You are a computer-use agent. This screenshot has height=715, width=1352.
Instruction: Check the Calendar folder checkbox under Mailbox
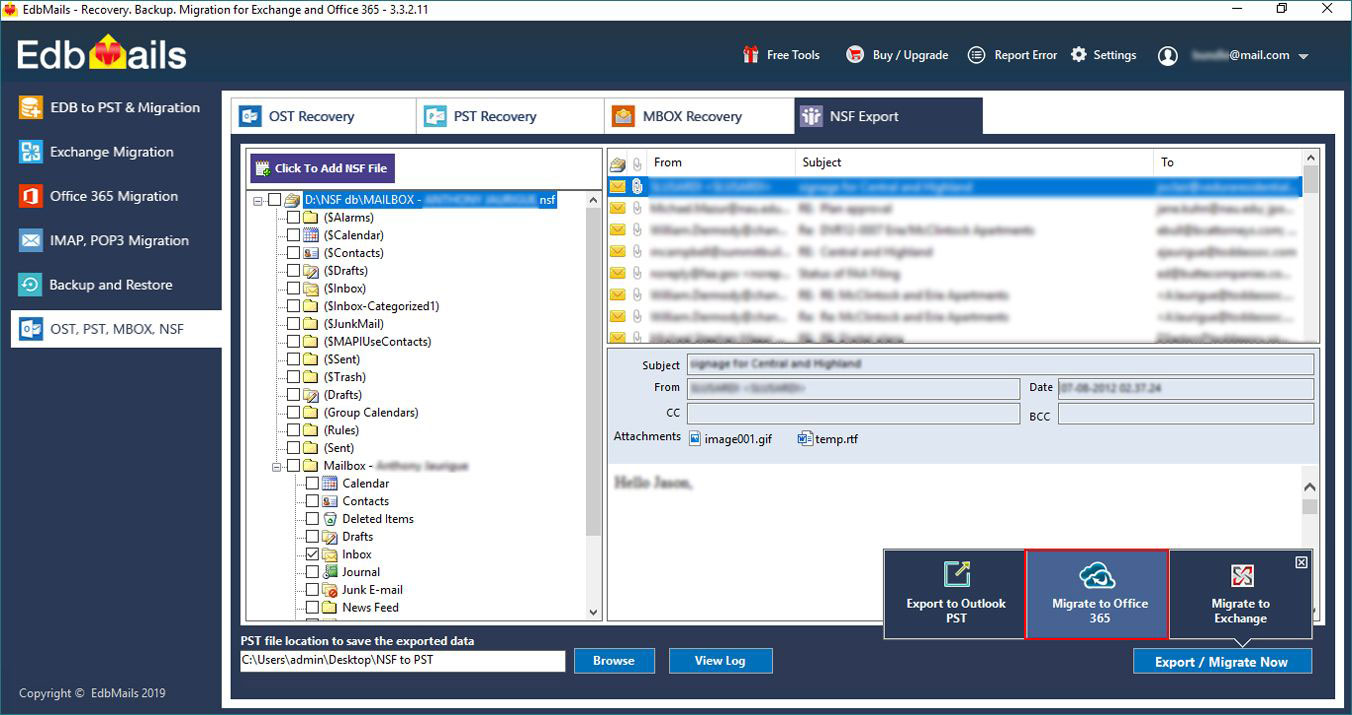tap(312, 483)
